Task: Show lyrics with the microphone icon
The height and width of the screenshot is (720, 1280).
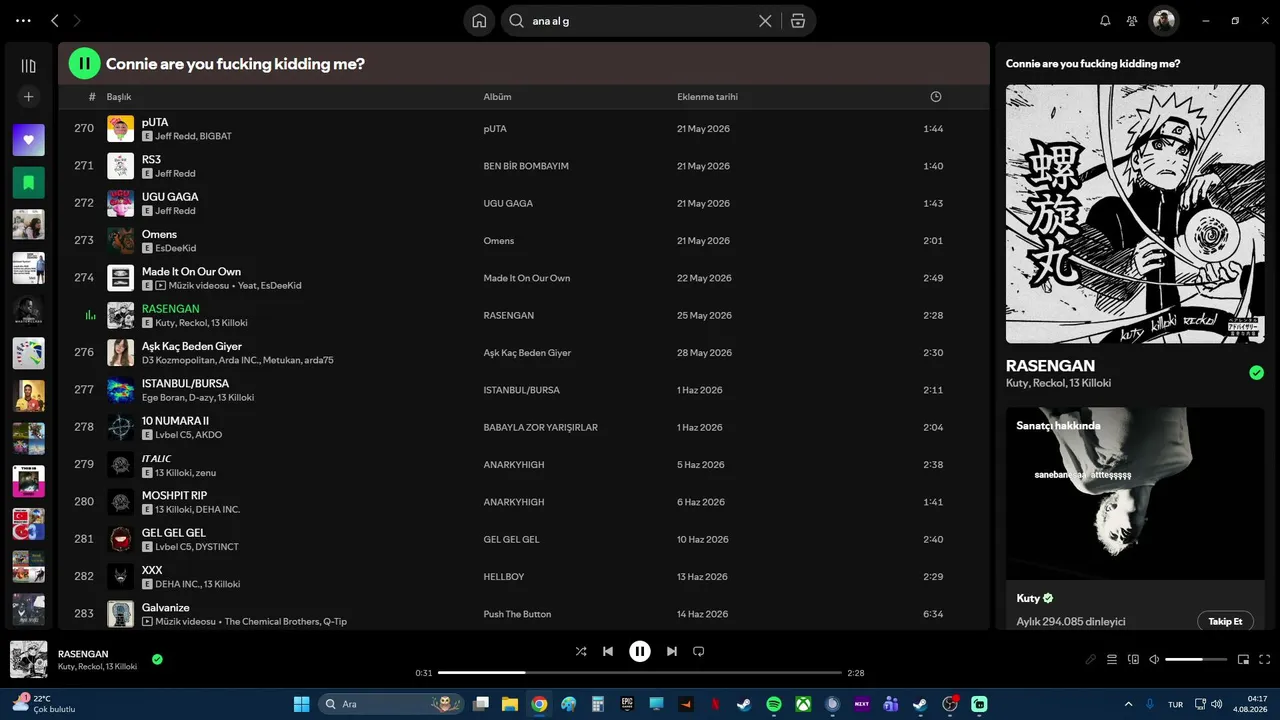Action: pyautogui.click(x=1091, y=659)
